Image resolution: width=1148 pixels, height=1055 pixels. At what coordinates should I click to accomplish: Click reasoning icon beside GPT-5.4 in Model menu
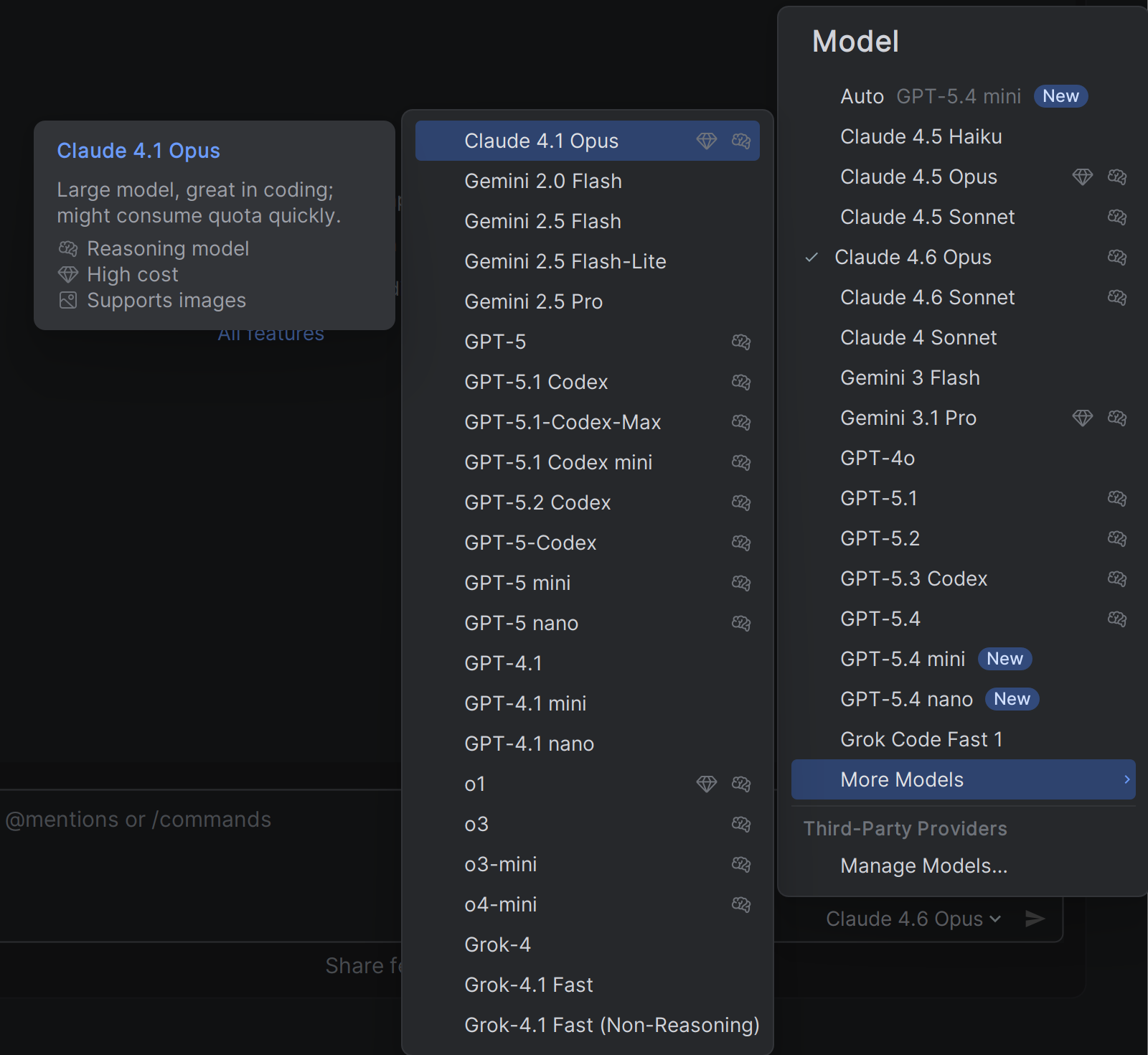[x=1117, y=619]
